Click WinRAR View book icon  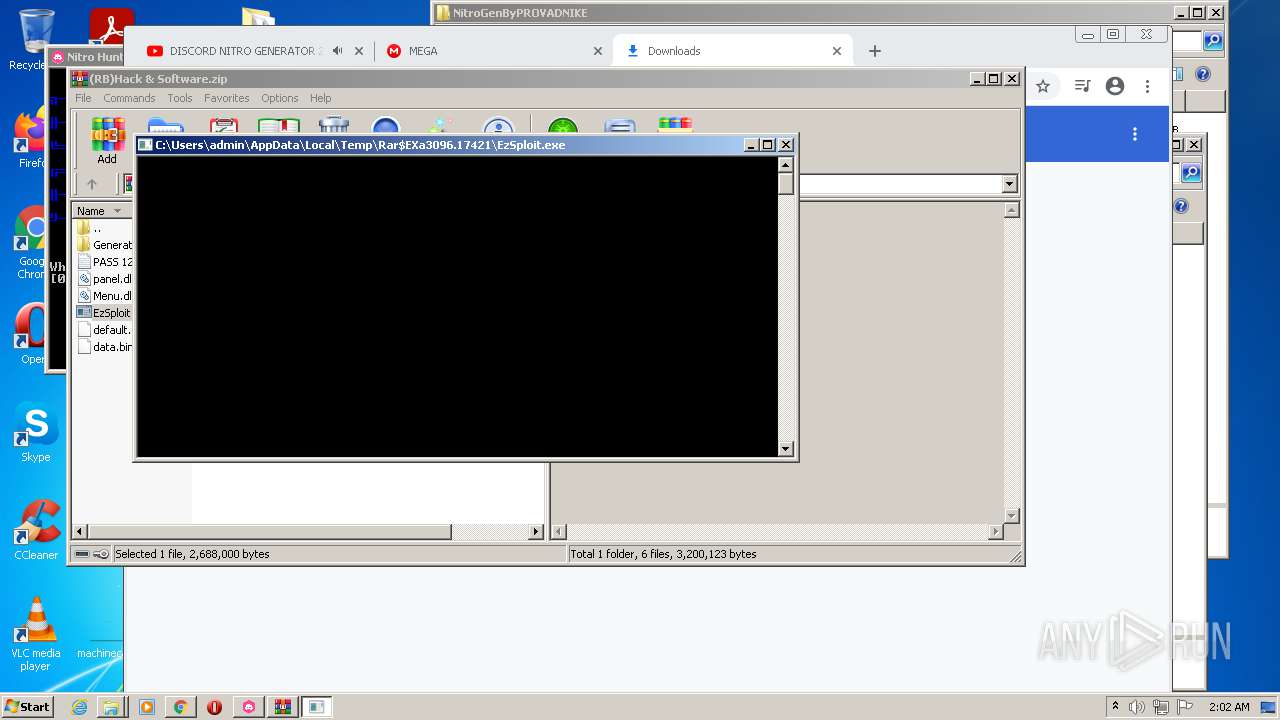click(x=279, y=127)
